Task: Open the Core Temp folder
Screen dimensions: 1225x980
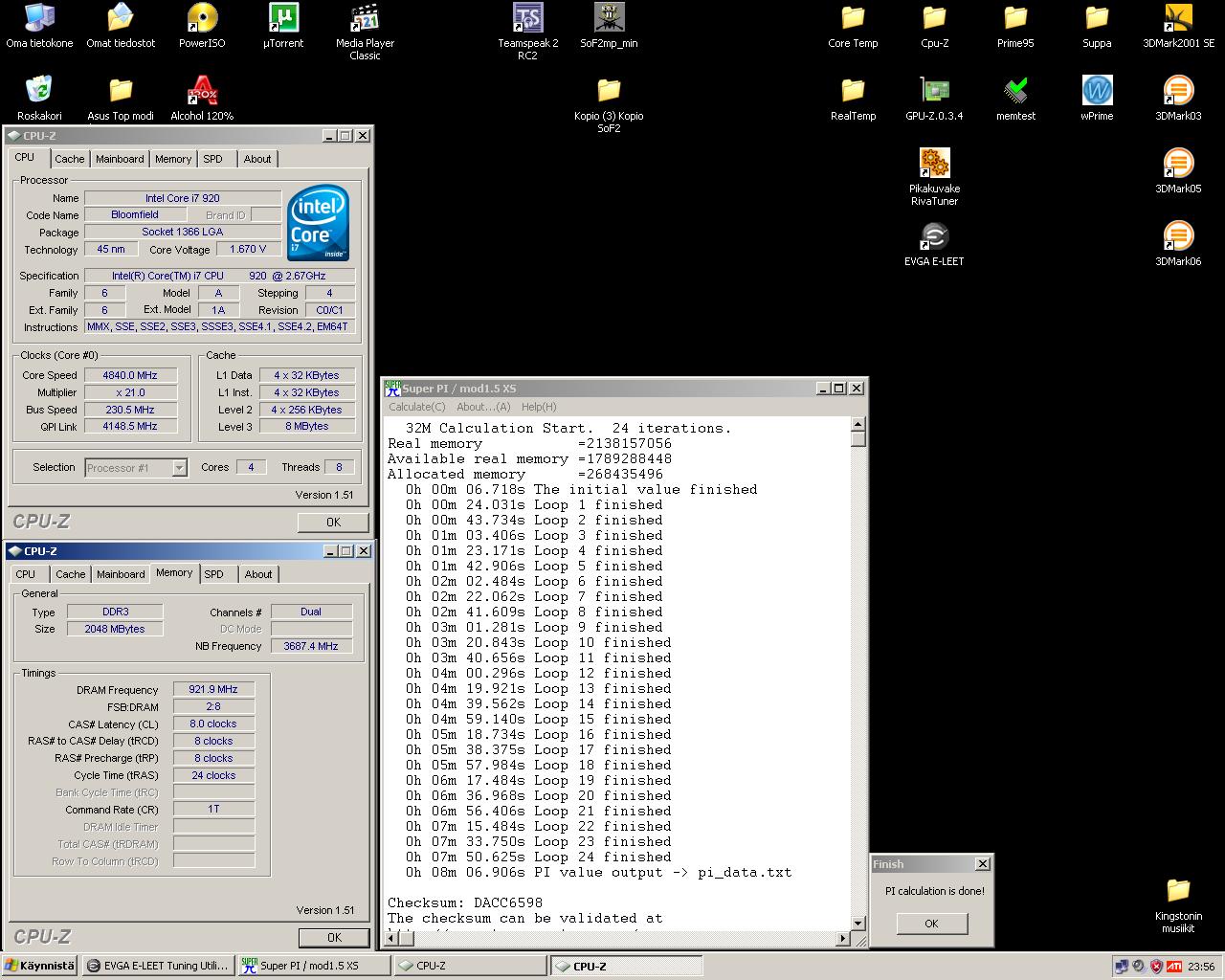Action: click(x=853, y=26)
